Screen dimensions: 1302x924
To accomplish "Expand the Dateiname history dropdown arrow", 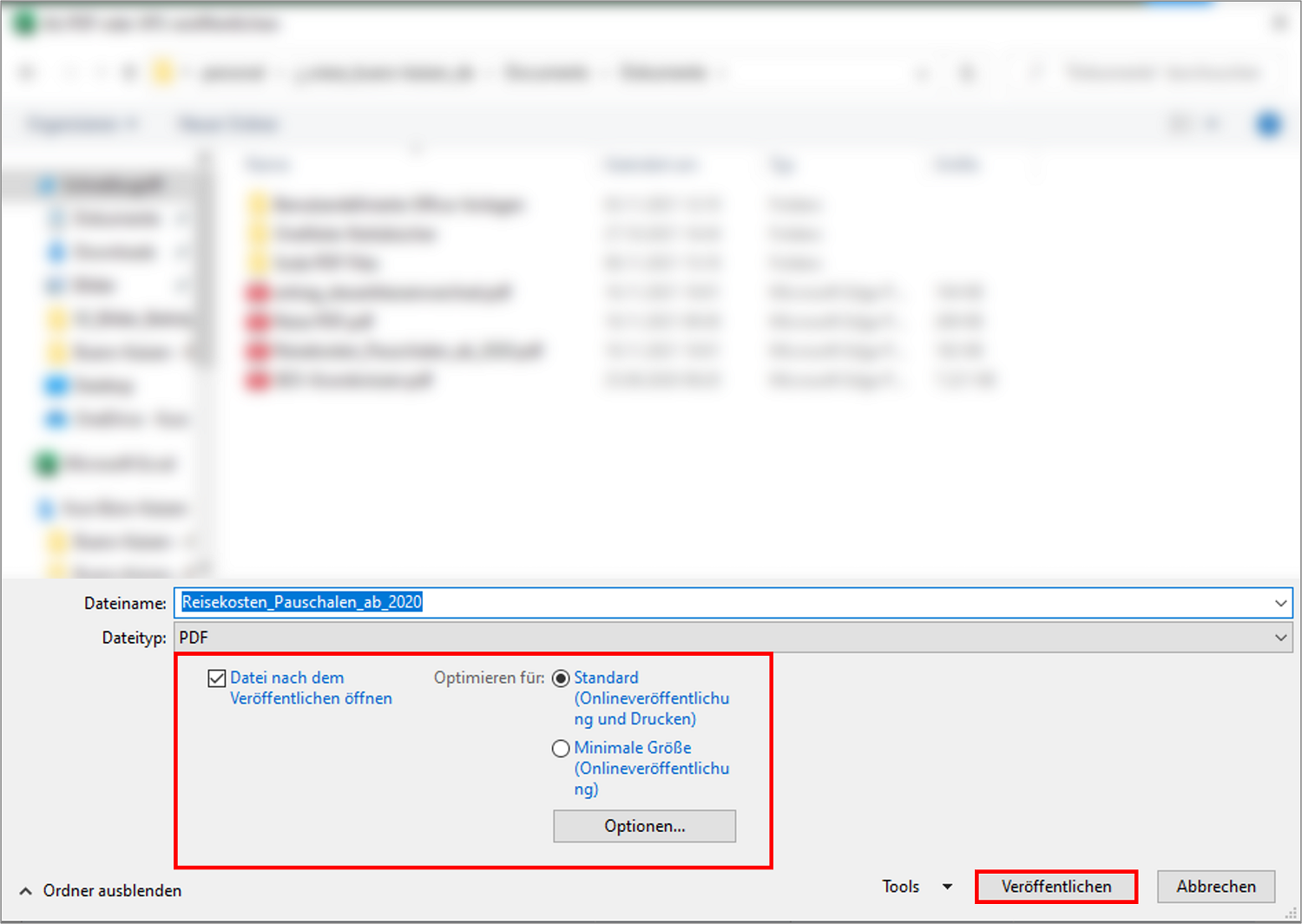I will coord(1280,603).
